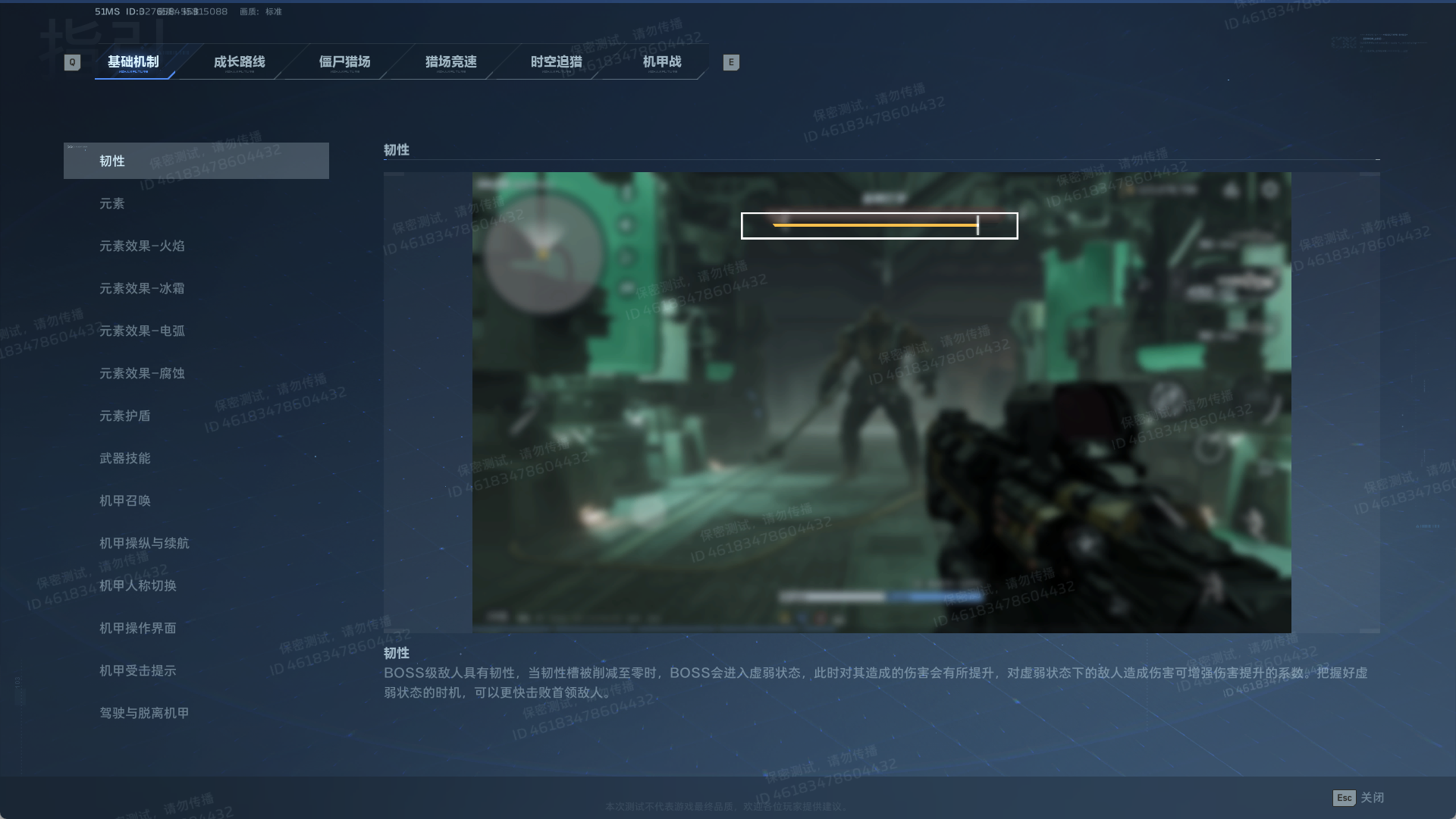1456x819 pixels.
Task: Open the 机甲战 tab
Action: (661, 62)
